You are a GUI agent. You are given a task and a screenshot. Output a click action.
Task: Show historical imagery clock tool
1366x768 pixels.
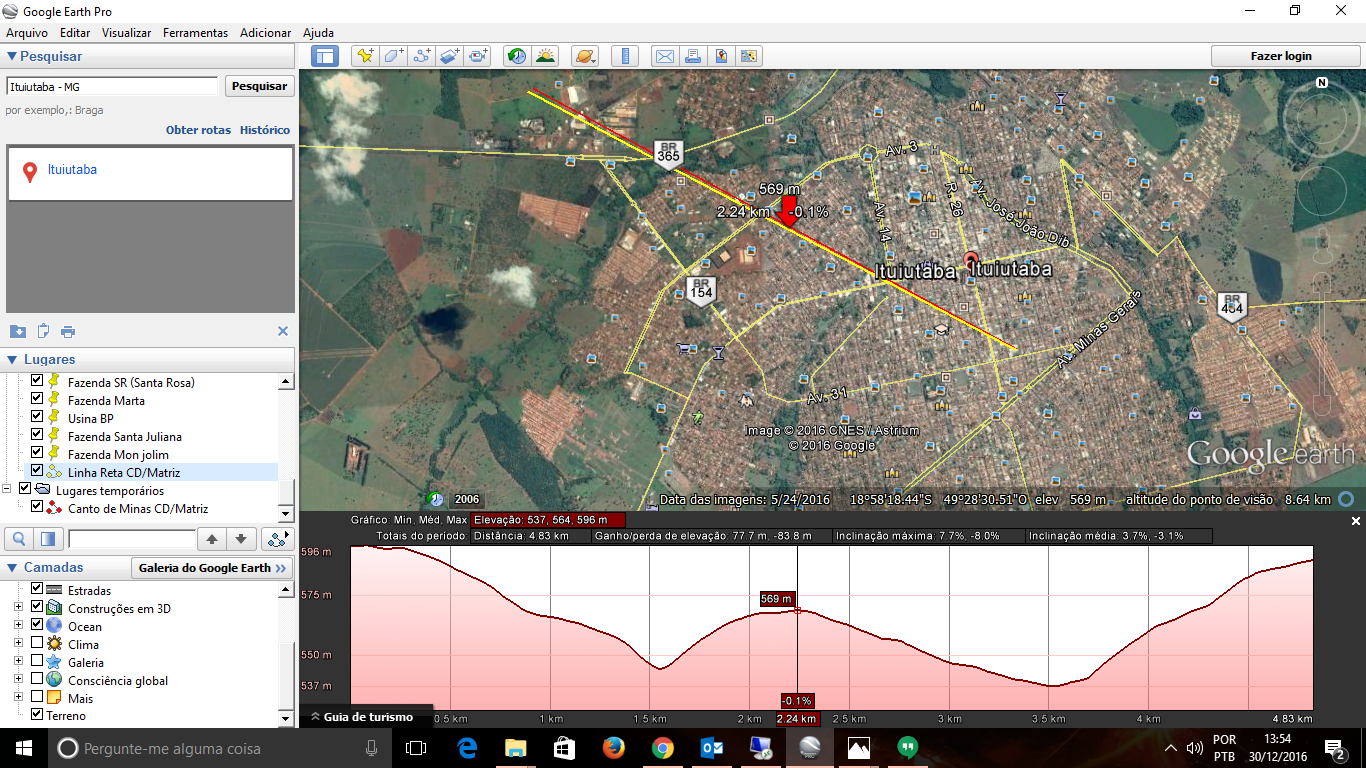pyautogui.click(x=517, y=56)
